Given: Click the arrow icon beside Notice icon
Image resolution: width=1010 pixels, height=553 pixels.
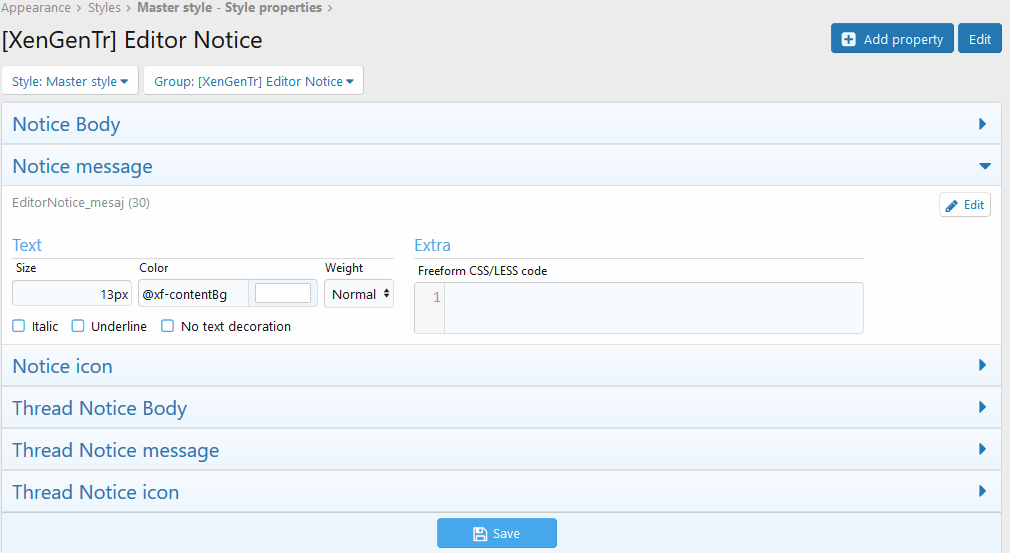Looking at the screenshot, I should [x=982, y=366].
